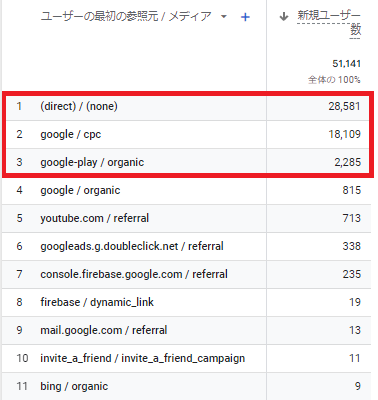The image size is (378, 400).
Task: Select the mail.google.com / referral row label
Action: [x=104, y=330]
